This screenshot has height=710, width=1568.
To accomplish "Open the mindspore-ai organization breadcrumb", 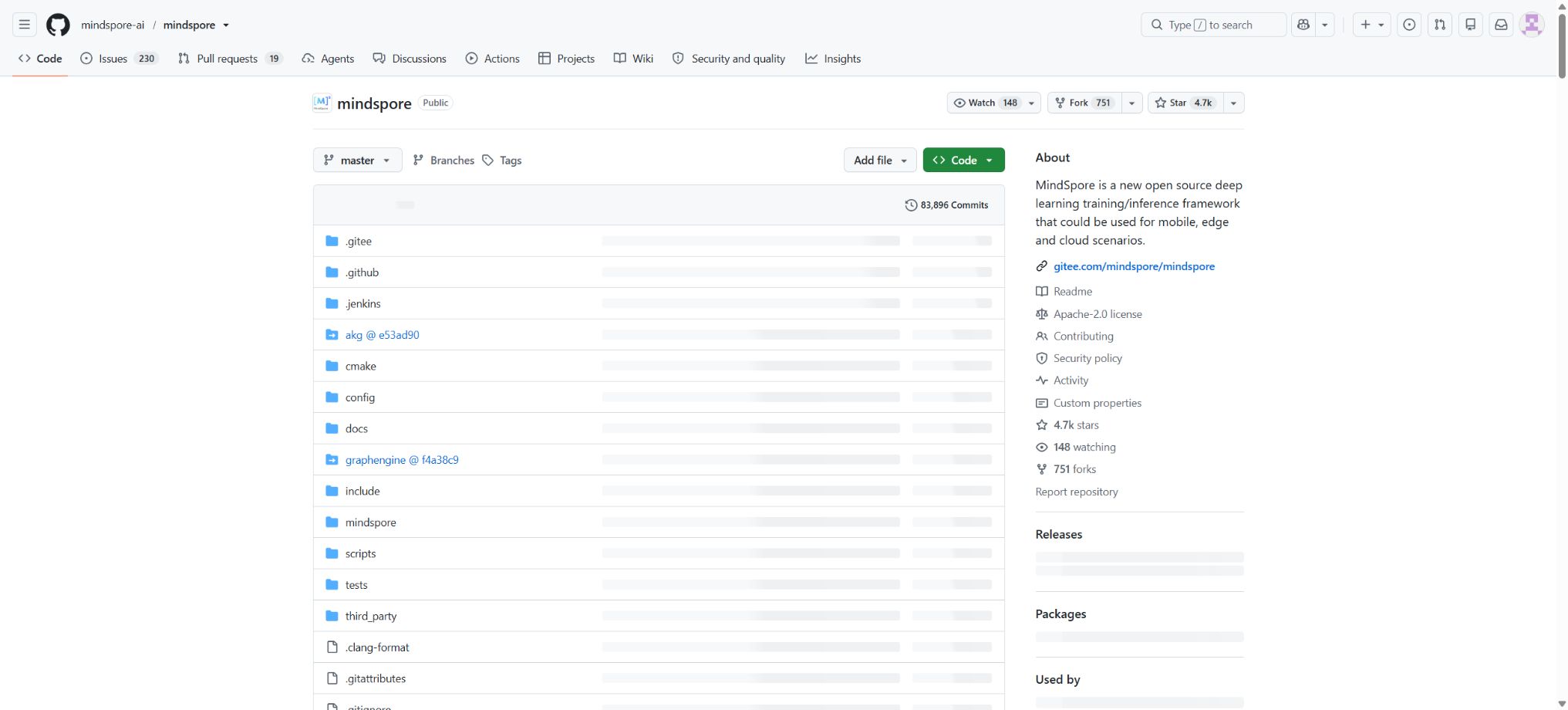I will [113, 25].
